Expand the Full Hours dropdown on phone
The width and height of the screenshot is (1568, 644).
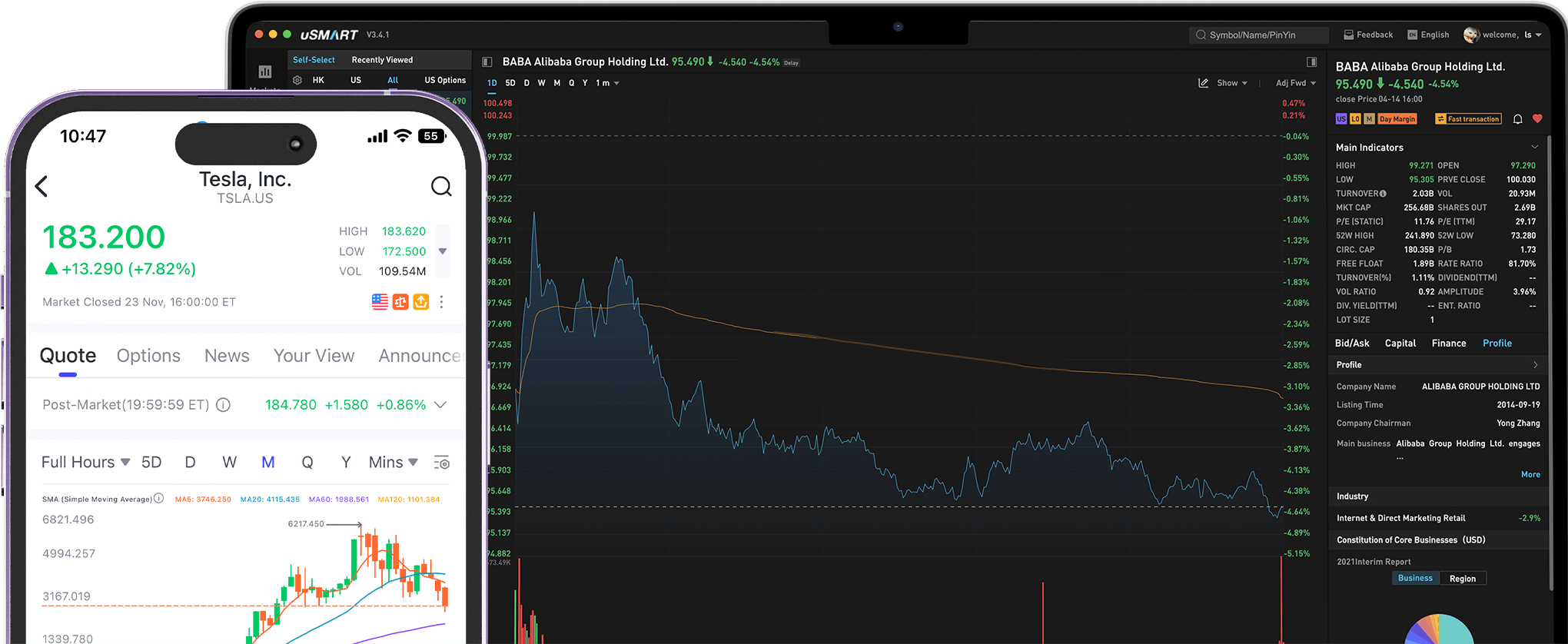85,463
